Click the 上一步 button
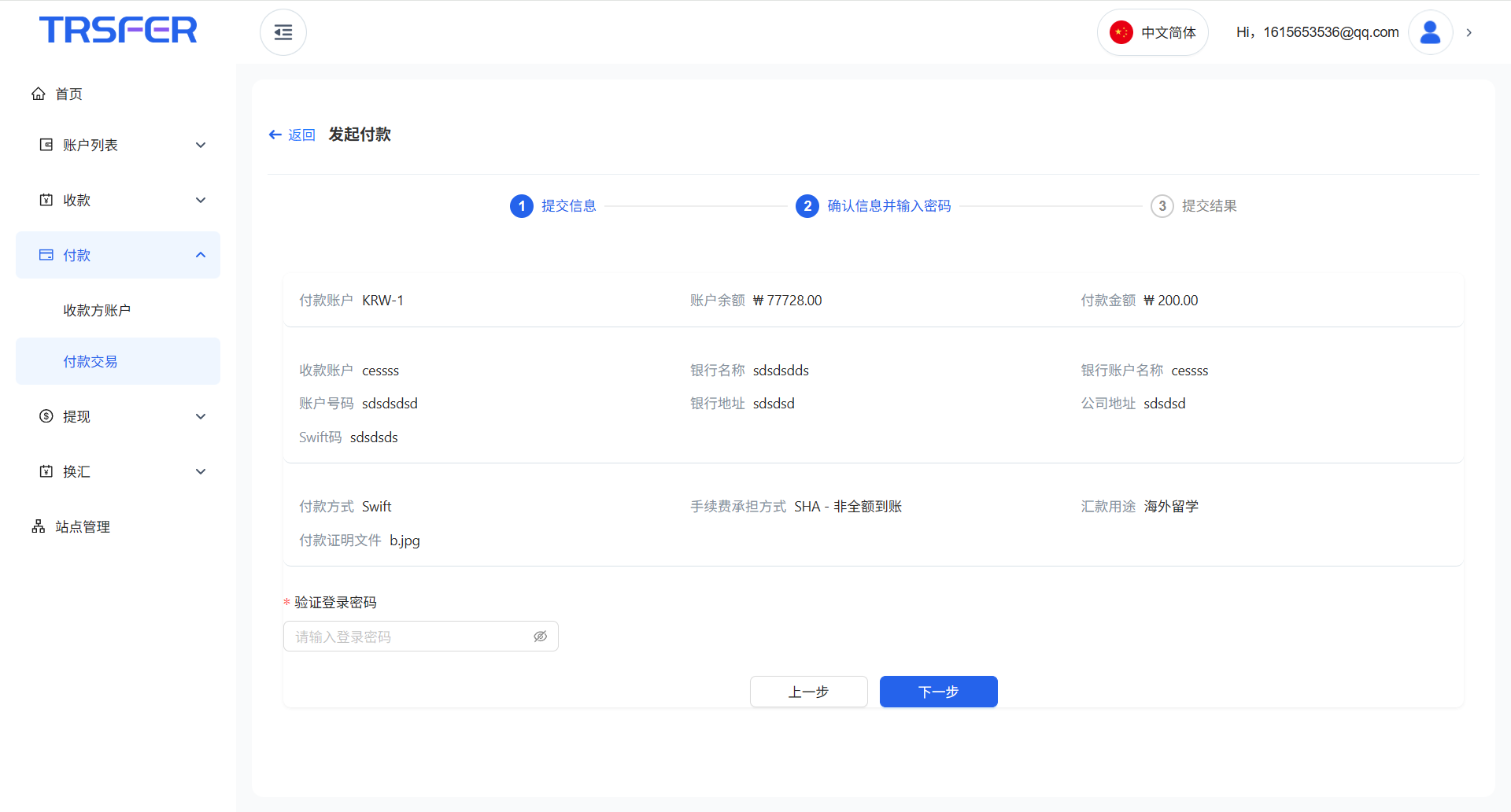Screen dimensions: 1511x812 coord(808,692)
